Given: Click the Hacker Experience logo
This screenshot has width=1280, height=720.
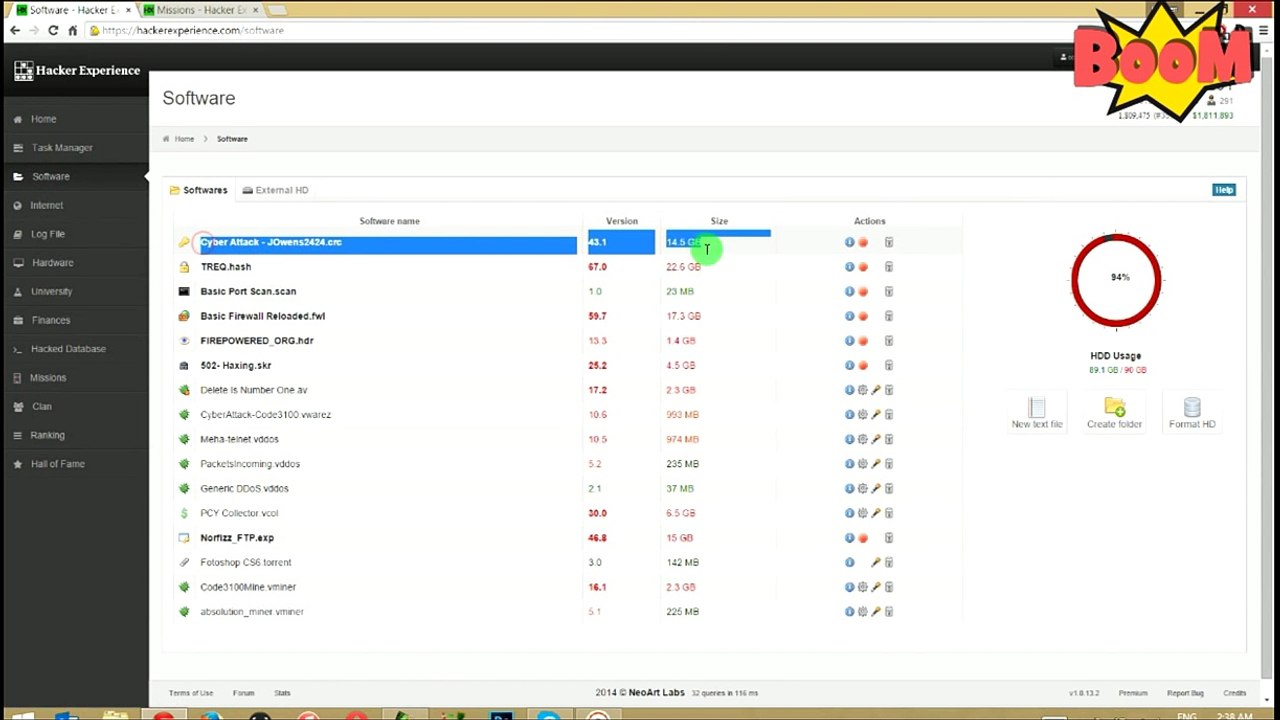Looking at the screenshot, I should point(77,71).
